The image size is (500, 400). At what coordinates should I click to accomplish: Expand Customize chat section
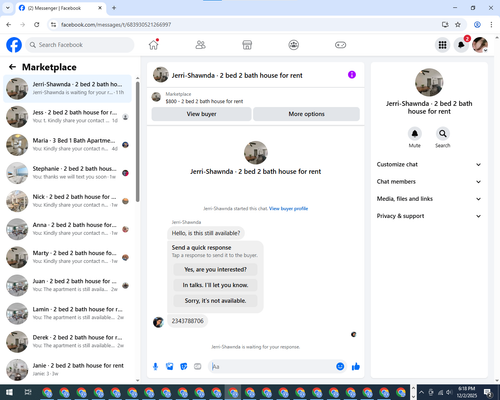pyautogui.click(x=429, y=164)
